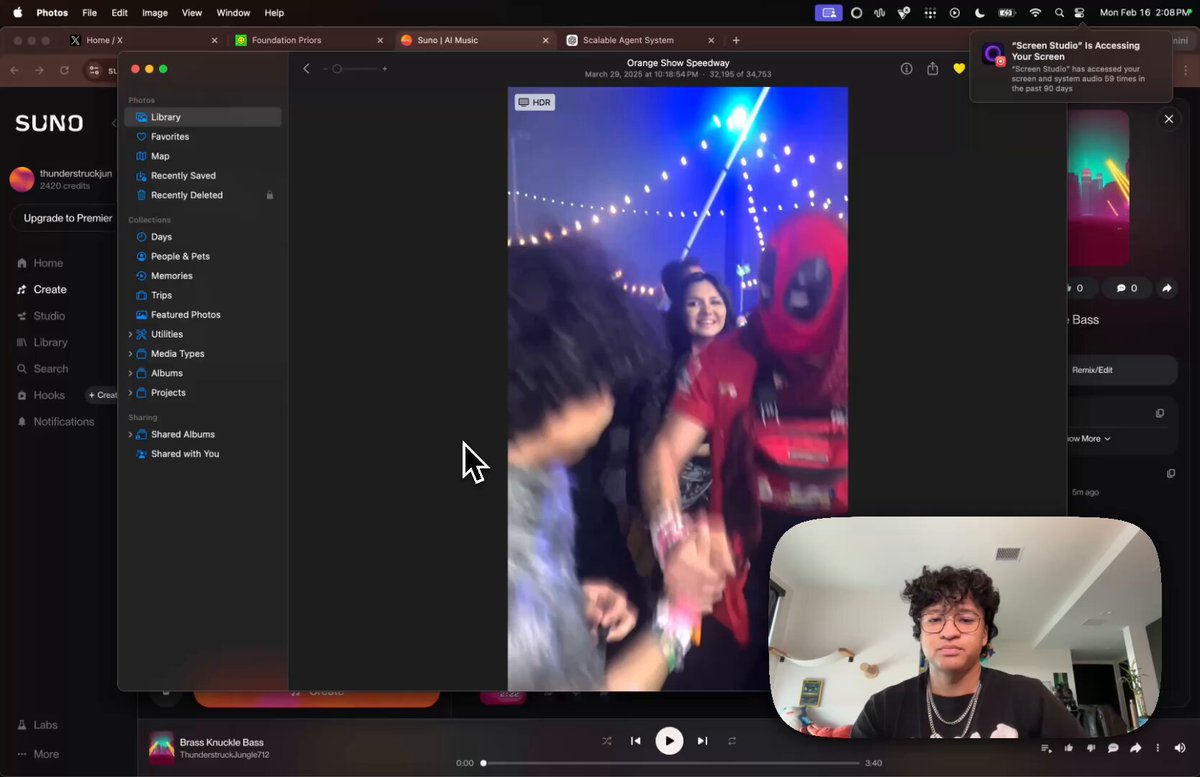
Task: Click Upgrade to Premier button
Action: coord(68,218)
